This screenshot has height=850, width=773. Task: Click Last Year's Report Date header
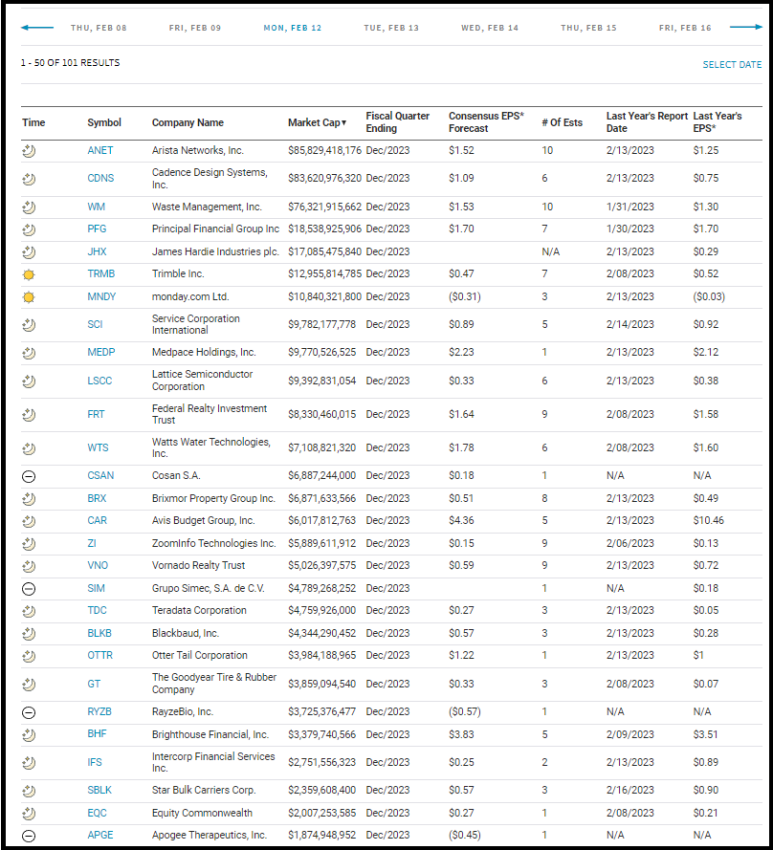(x=647, y=122)
